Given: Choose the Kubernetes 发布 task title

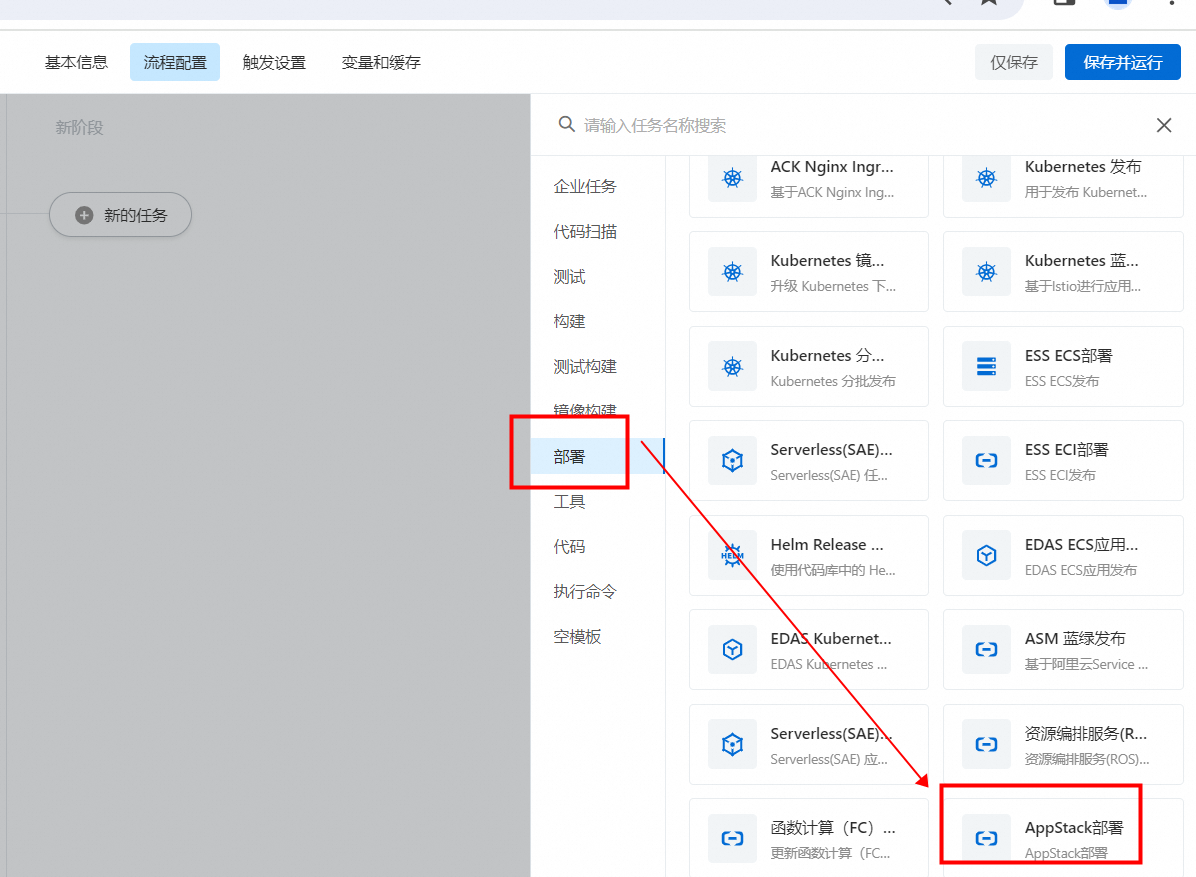Looking at the screenshot, I should (x=1083, y=166).
